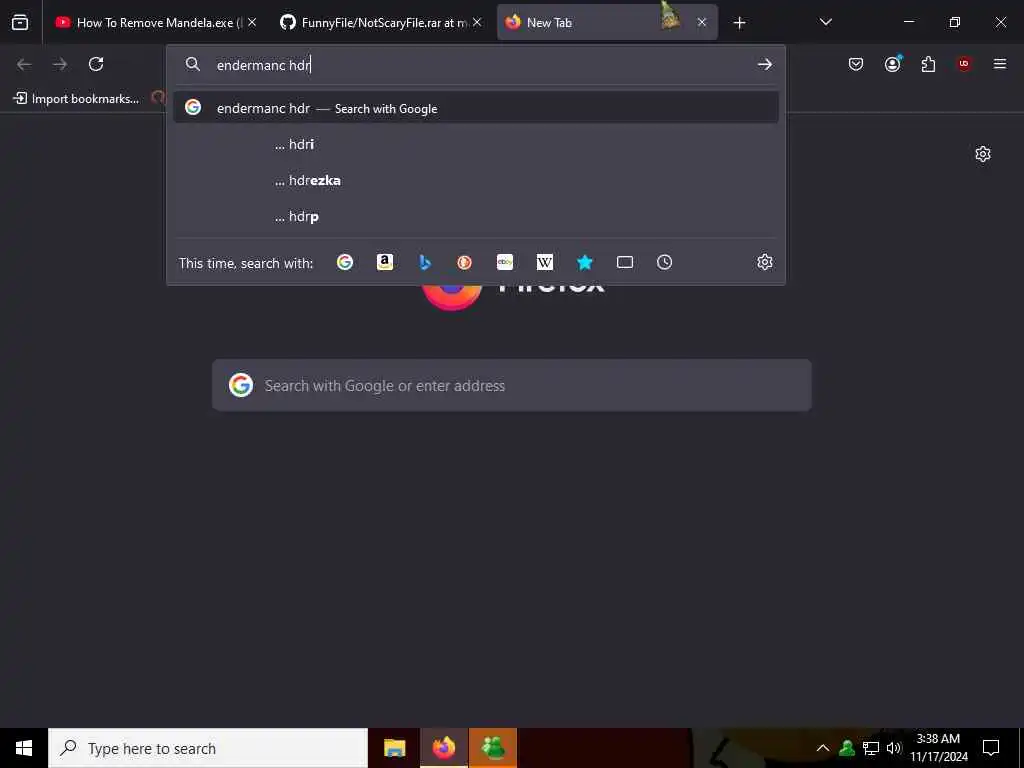Image resolution: width=1024 pixels, height=768 pixels.
Task: Open network status tray icon
Action: coord(871,748)
